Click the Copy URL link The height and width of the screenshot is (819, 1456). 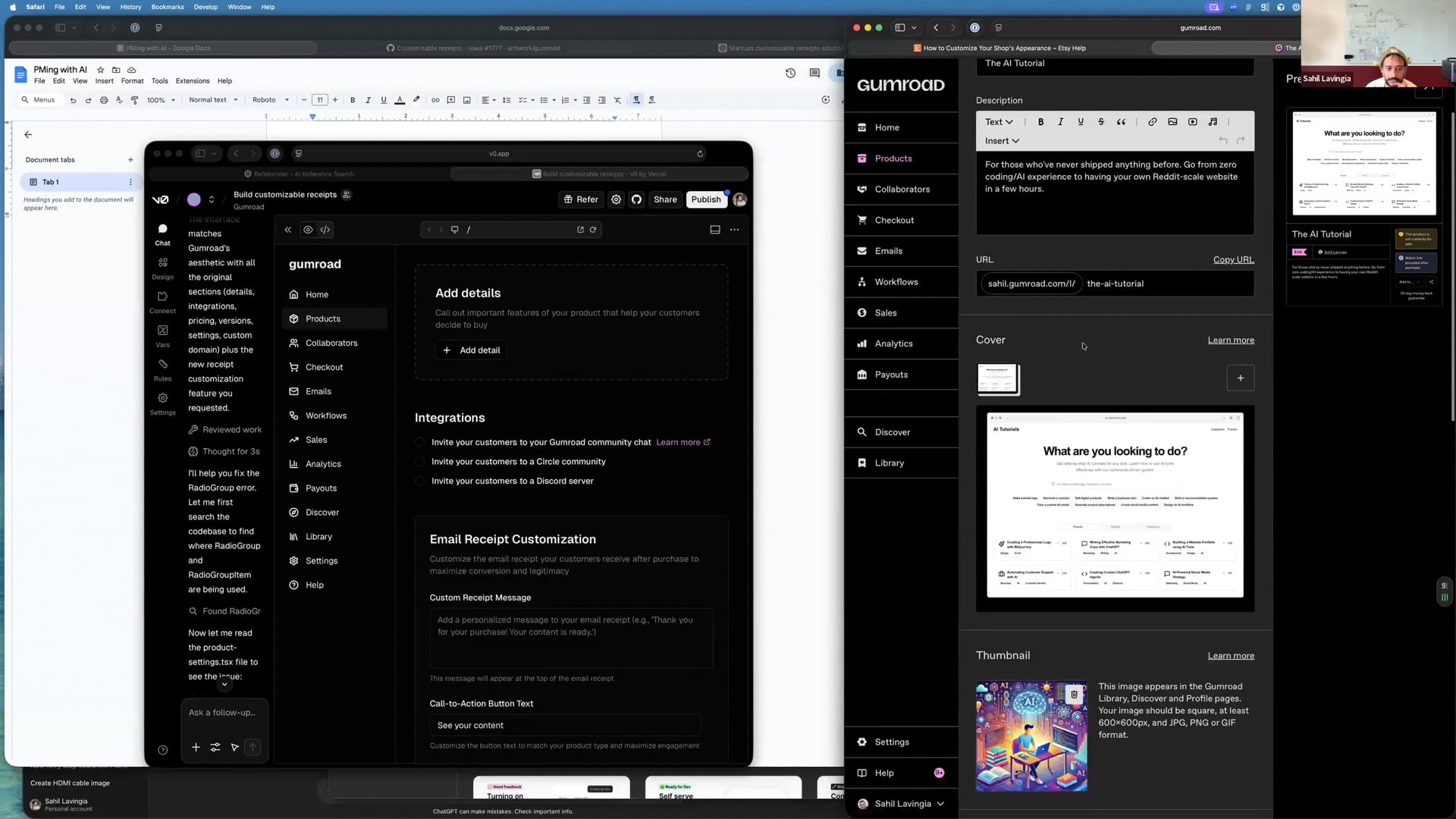coord(1233,259)
